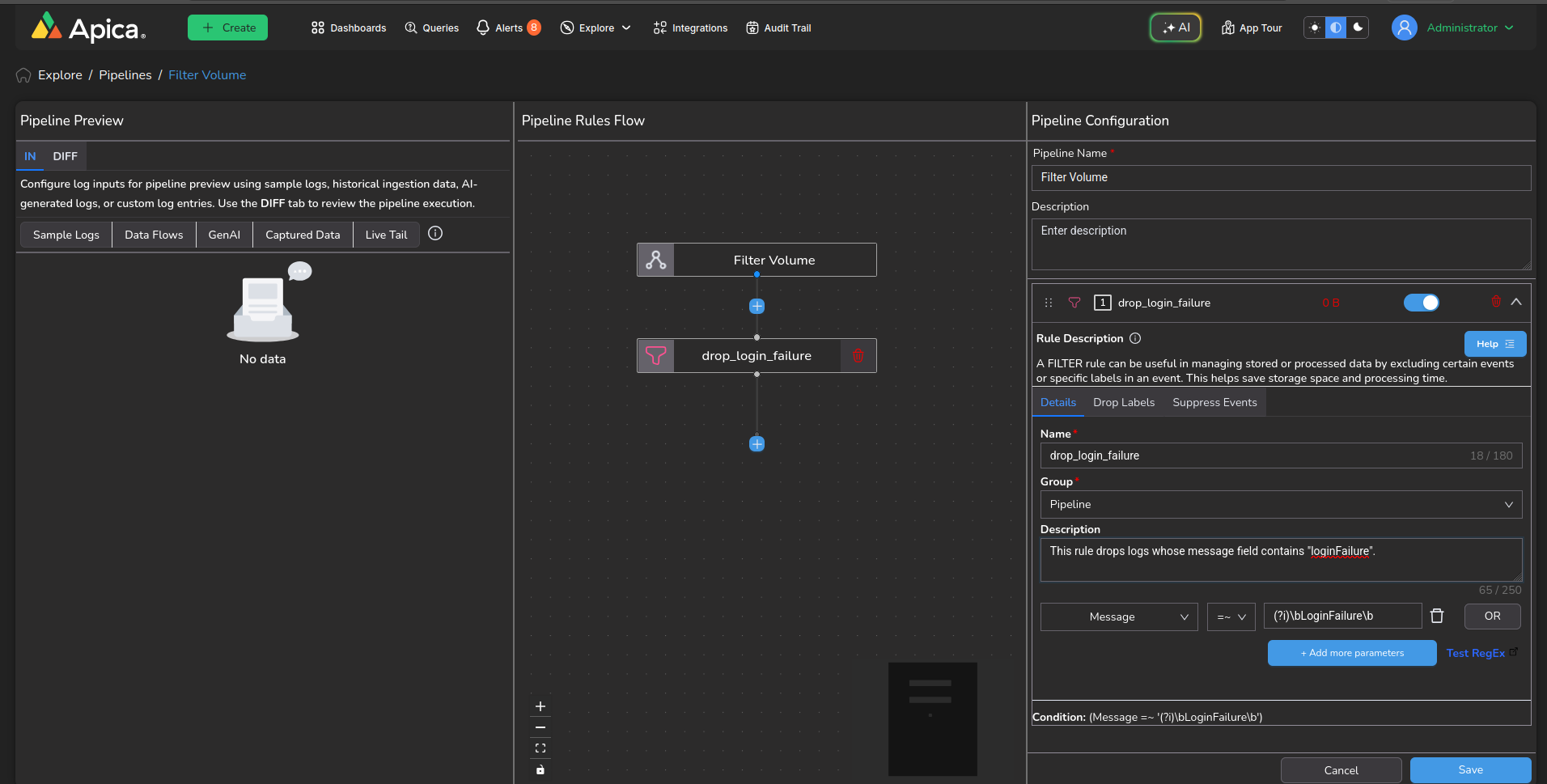Click the rule Name input field
1547x784 pixels.
pos(1254,456)
